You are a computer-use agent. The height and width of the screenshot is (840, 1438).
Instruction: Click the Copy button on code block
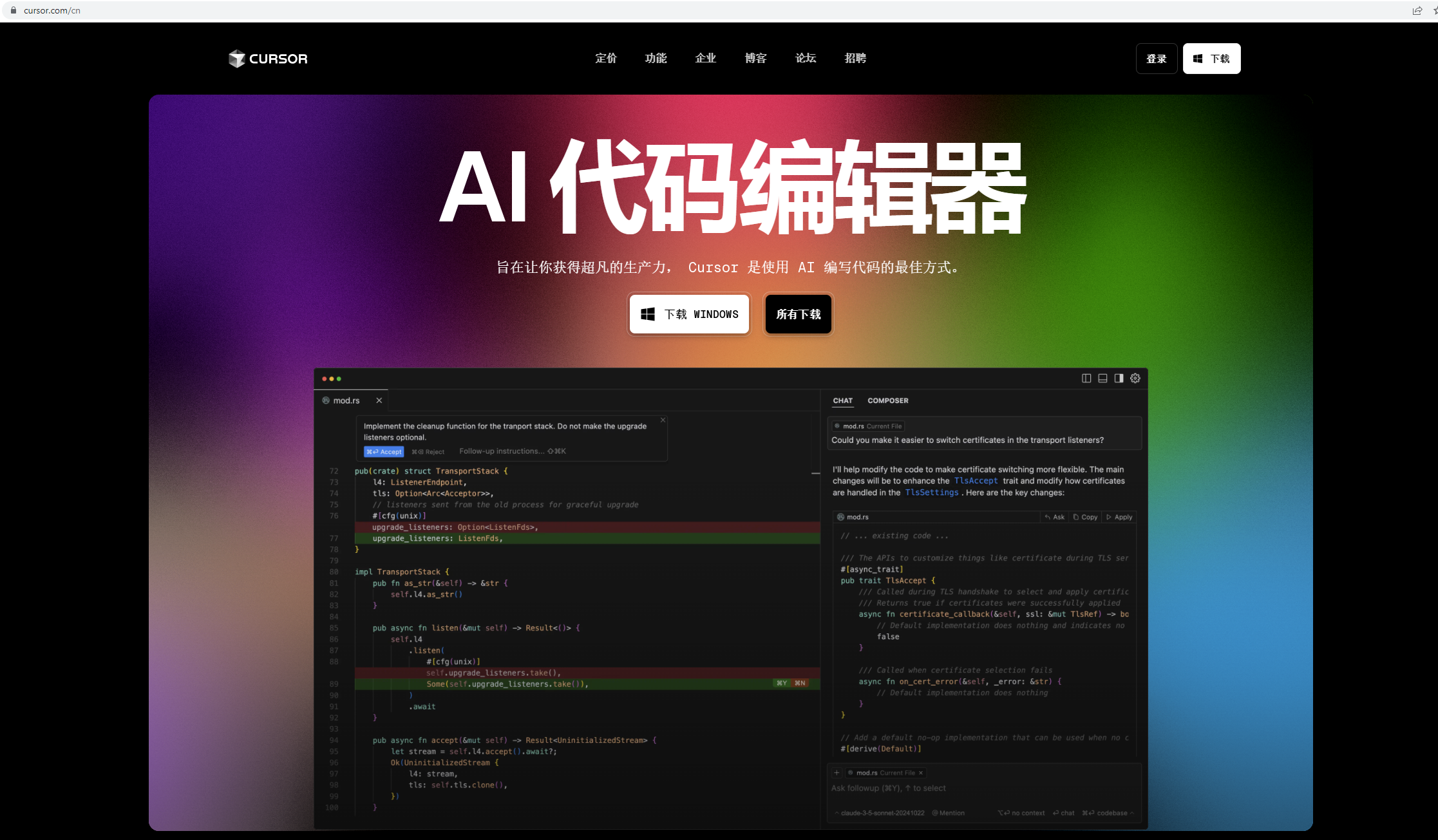pos(1085,517)
